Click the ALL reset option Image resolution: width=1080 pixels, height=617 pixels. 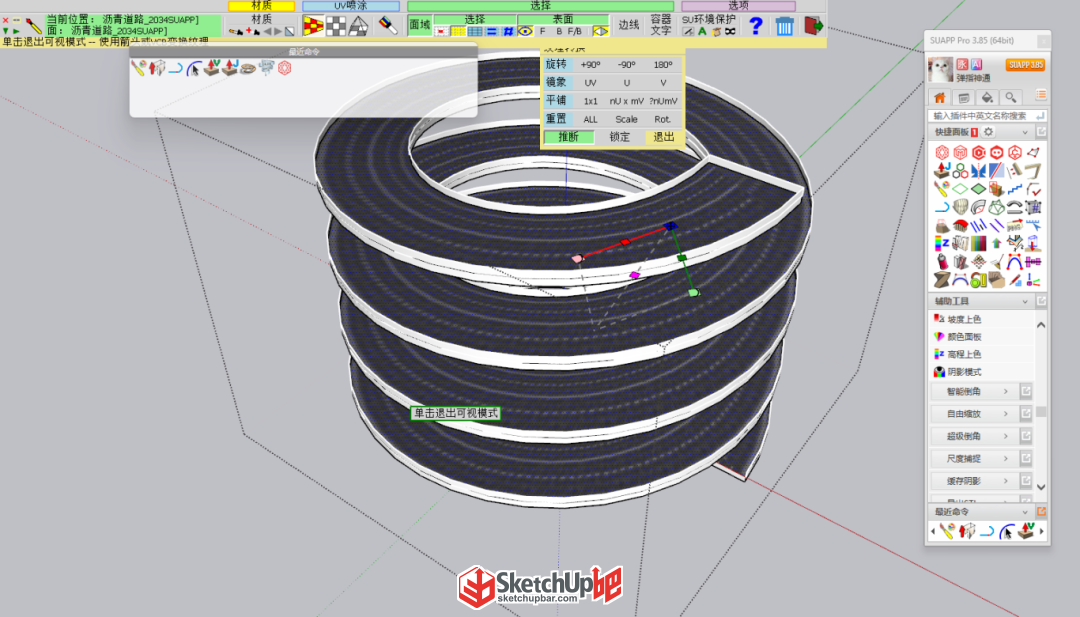click(x=590, y=119)
